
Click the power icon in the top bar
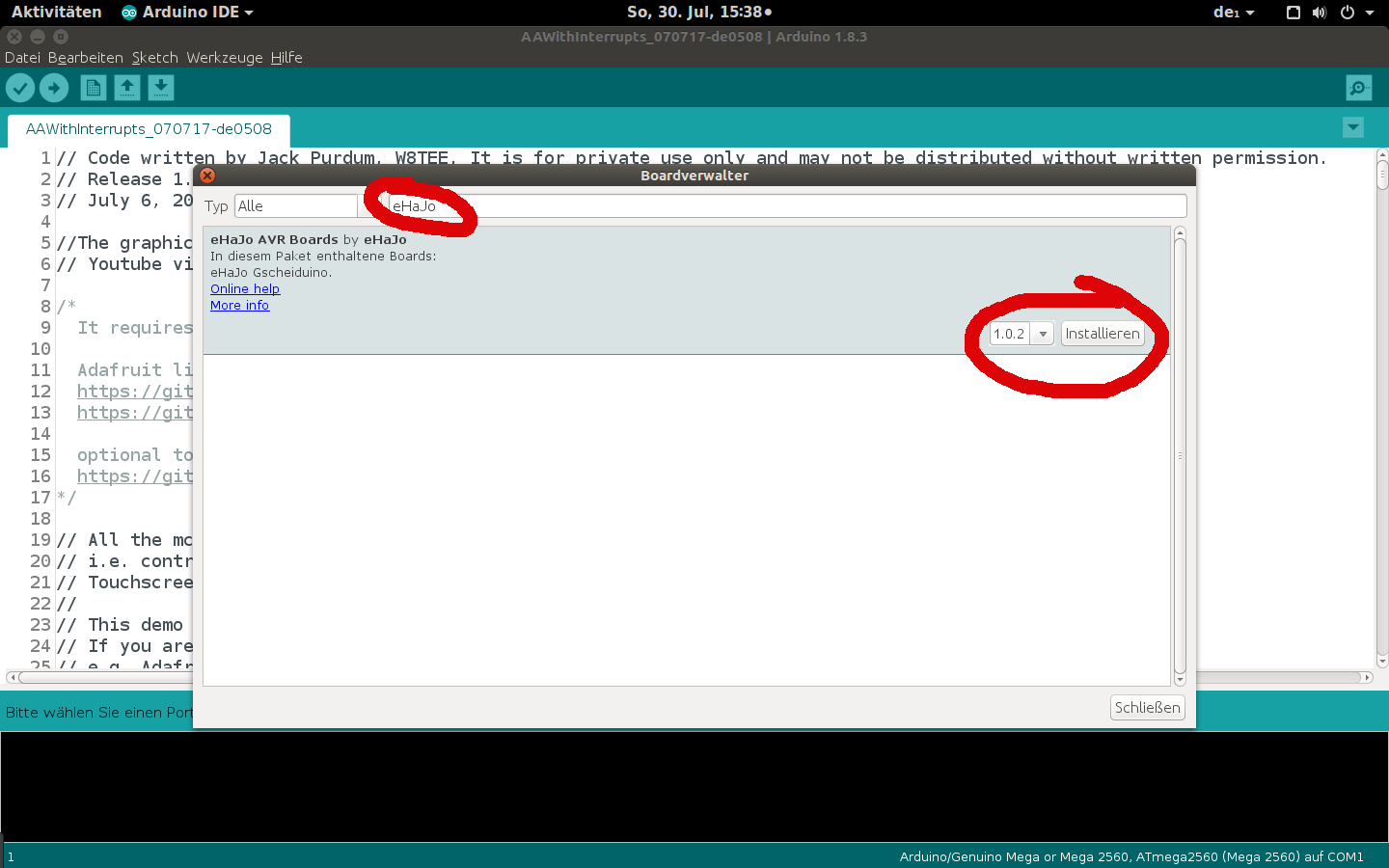click(1348, 13)
